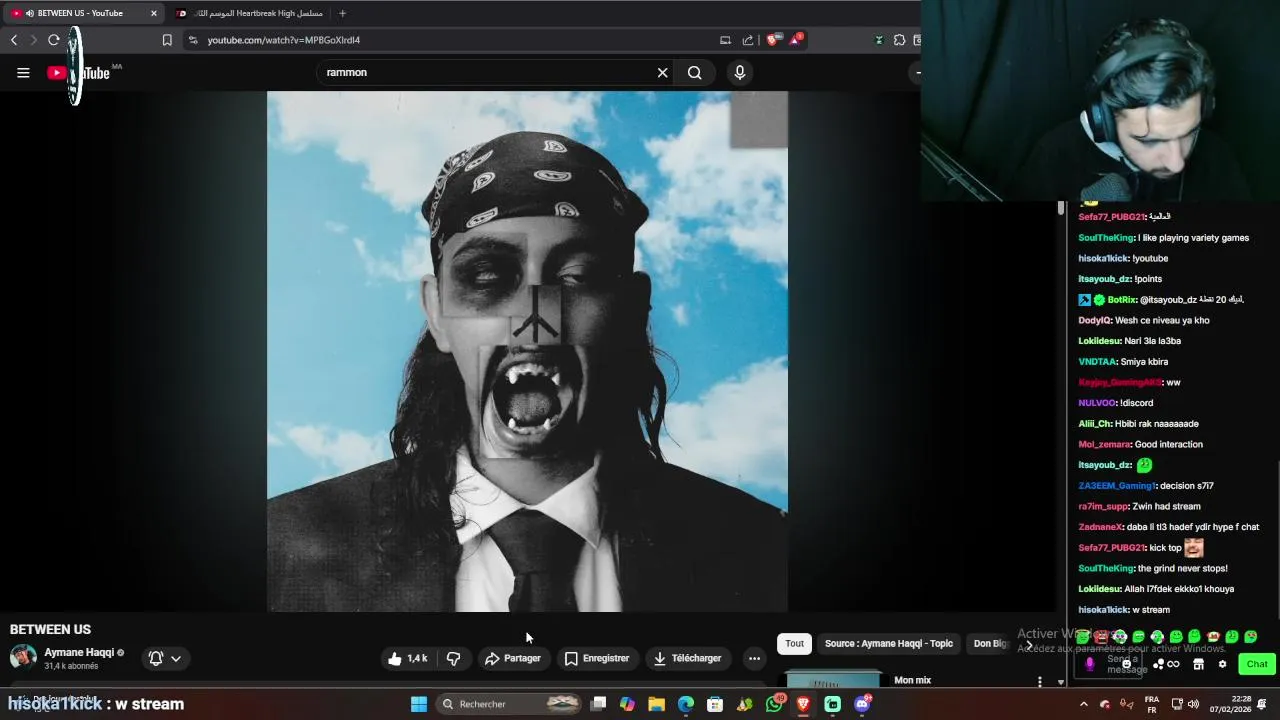Show hidden system tray icons chevron
The width and height of the screenshot is (1280, 720).
click(x=1084, y=704)
